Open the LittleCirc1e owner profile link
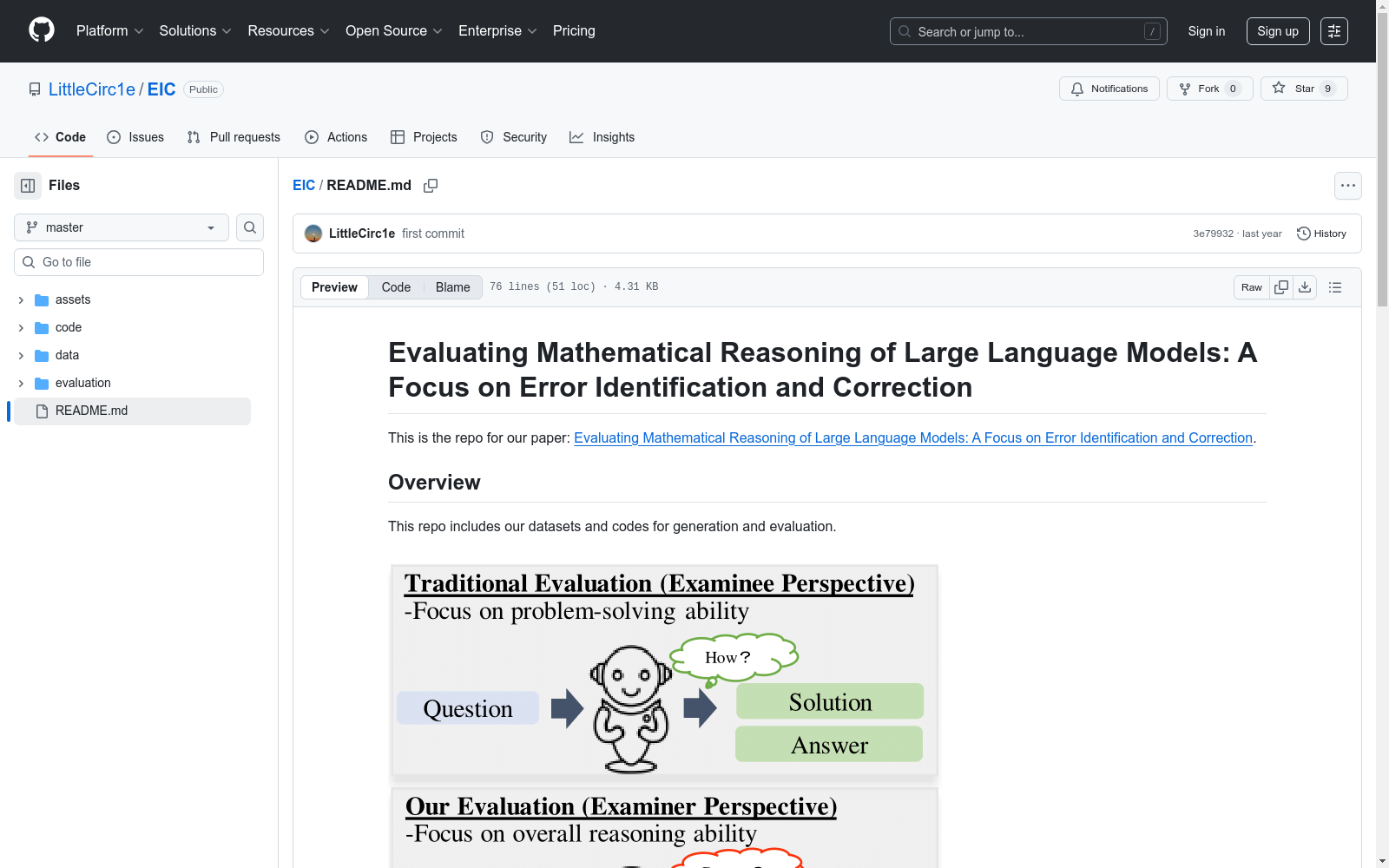Viewport: 1389px width, 868px height. (x=92, y=89)
